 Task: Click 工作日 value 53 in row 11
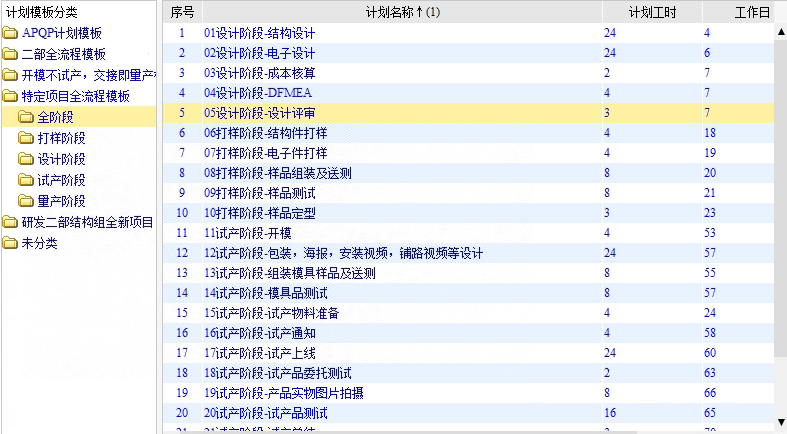point(710,233)
